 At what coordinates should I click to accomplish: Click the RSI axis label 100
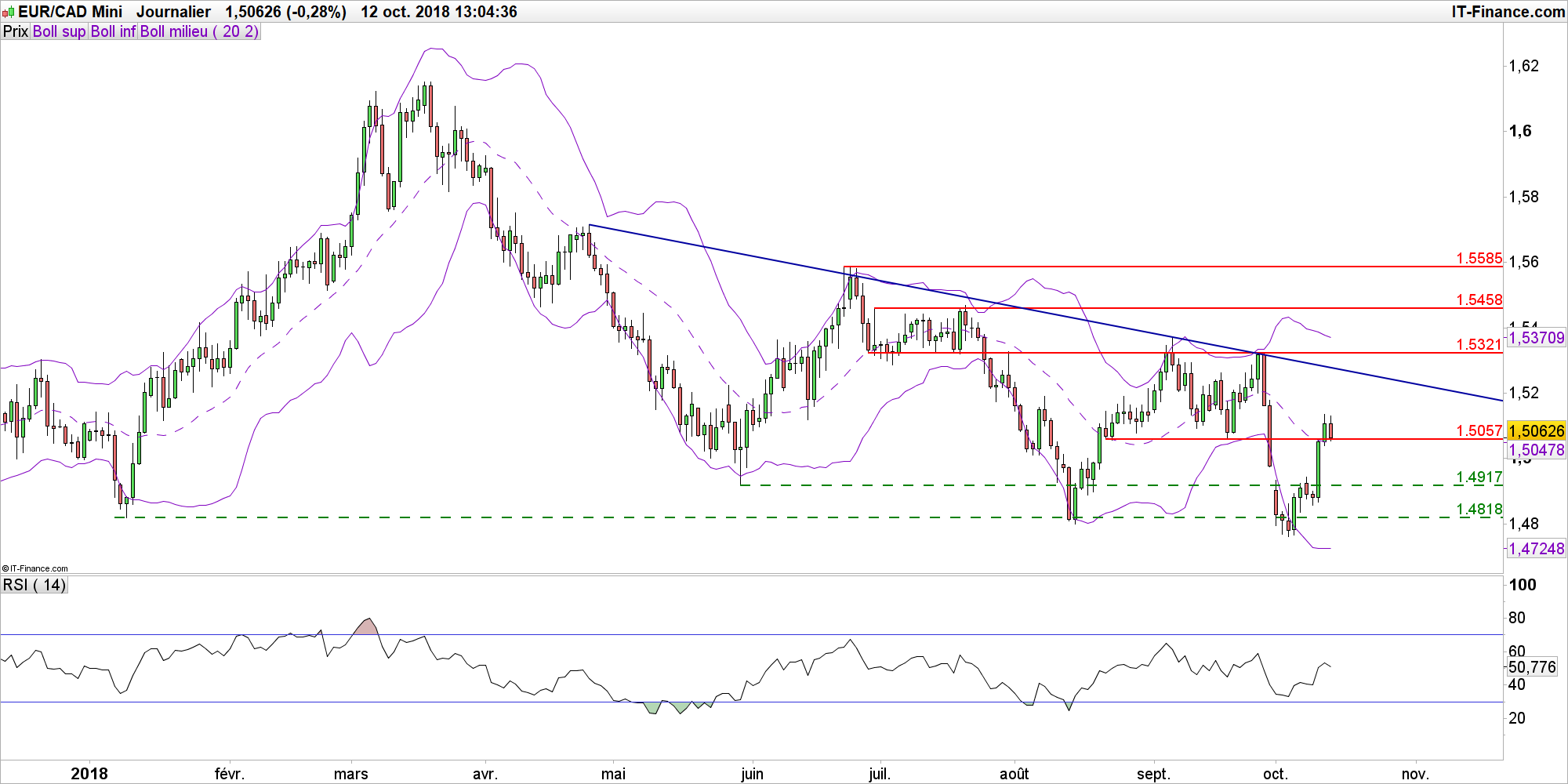point(1523,585)
